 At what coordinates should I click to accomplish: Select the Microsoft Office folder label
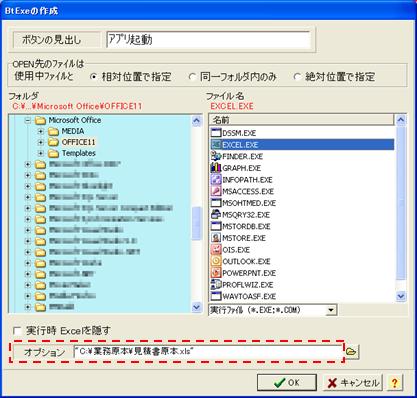click(75, 120)
